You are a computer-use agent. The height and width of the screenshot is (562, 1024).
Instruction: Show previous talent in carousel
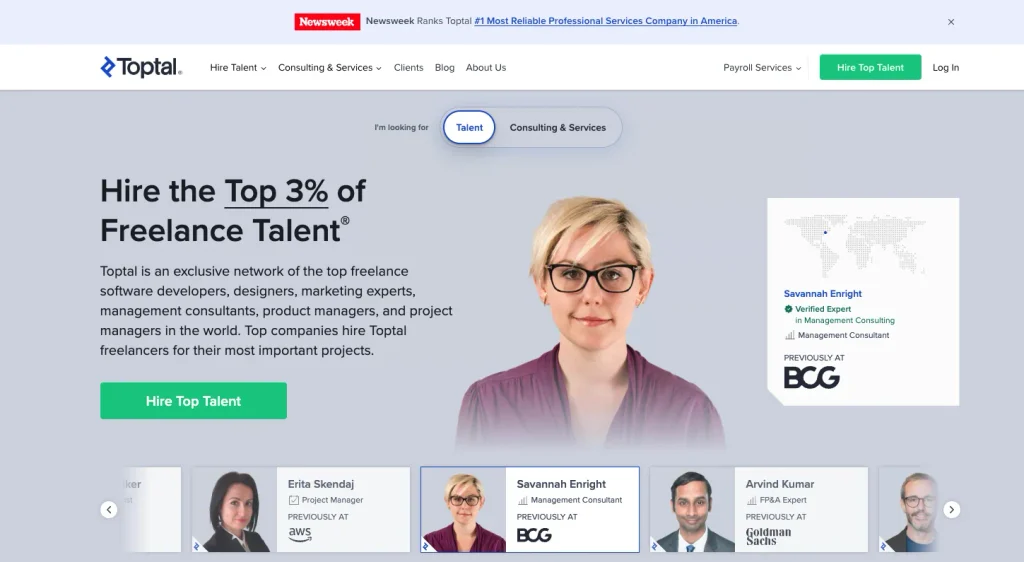point(109,509)
